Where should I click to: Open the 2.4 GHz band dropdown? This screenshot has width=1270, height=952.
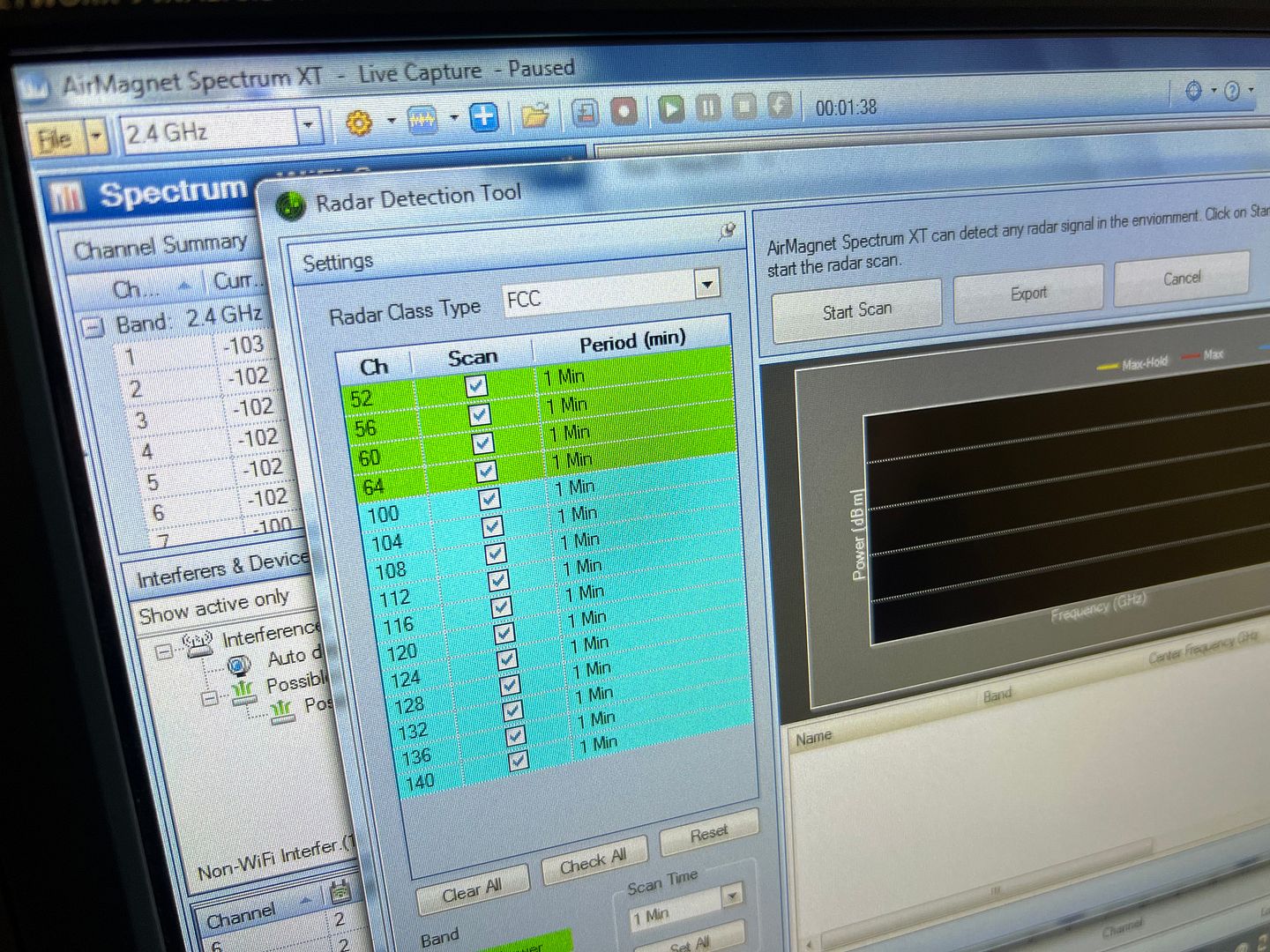click(308, 126)
